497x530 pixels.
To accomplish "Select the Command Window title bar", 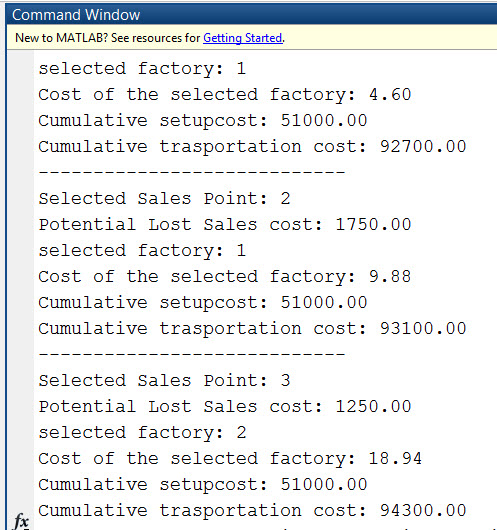I will [x=252, y=15].
